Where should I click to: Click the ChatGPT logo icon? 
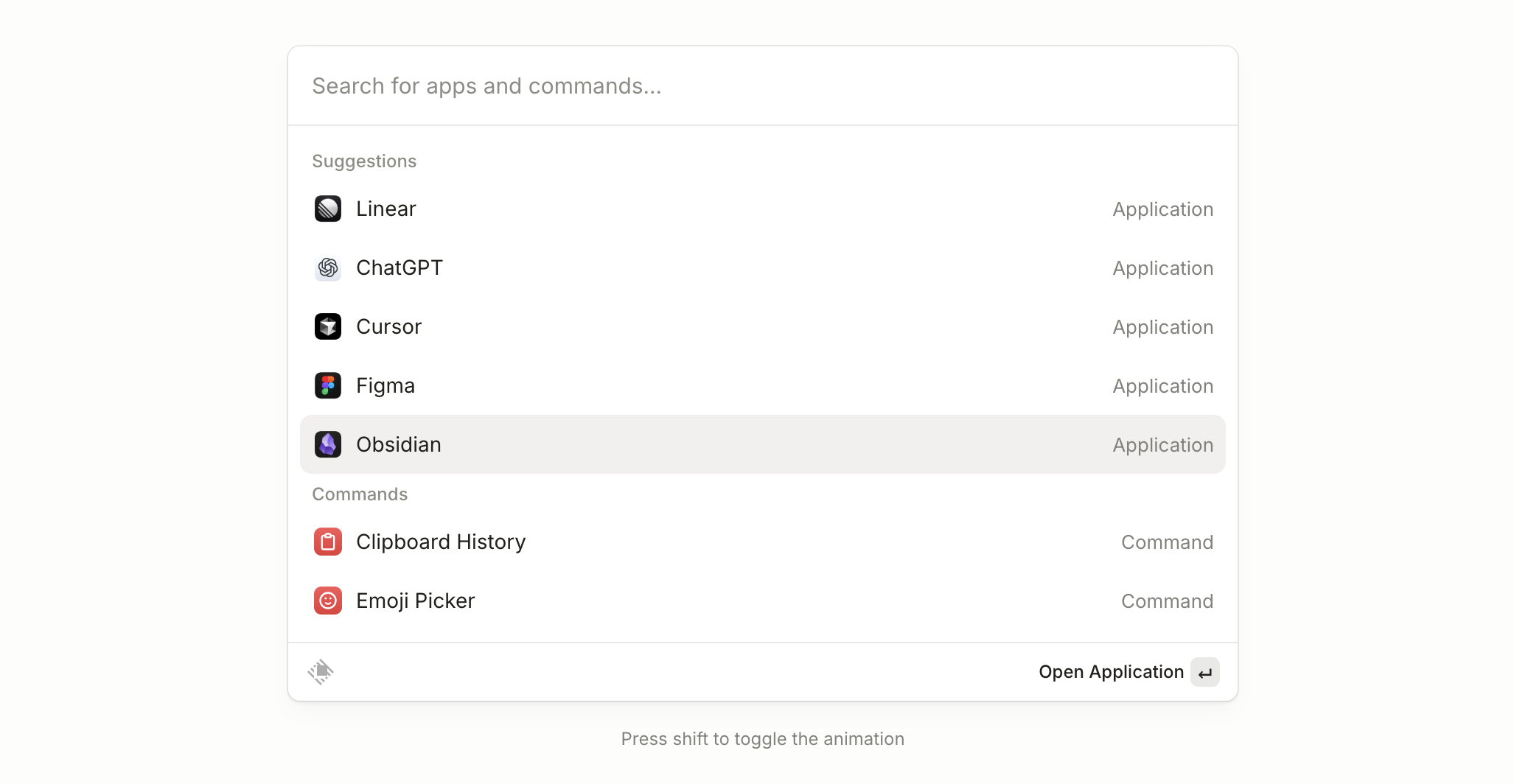coord(328,268)
